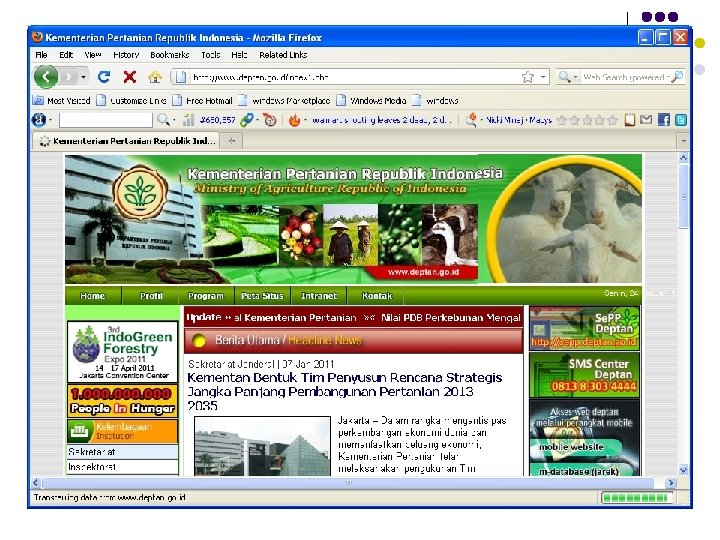720x540 pixels.
Task: Open the Bookmarks menu
Action: click(169, 55)
